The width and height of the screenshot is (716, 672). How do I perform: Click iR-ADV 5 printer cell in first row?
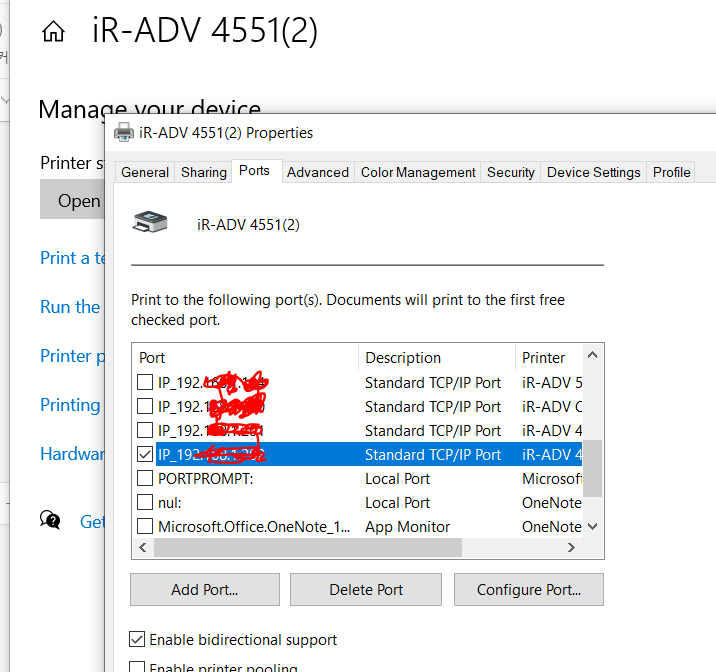(x=552, y=383)
